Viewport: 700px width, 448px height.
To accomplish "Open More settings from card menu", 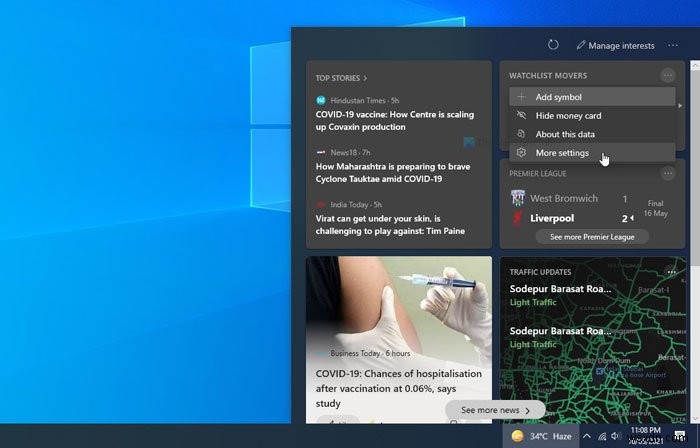I will [592, 153].
